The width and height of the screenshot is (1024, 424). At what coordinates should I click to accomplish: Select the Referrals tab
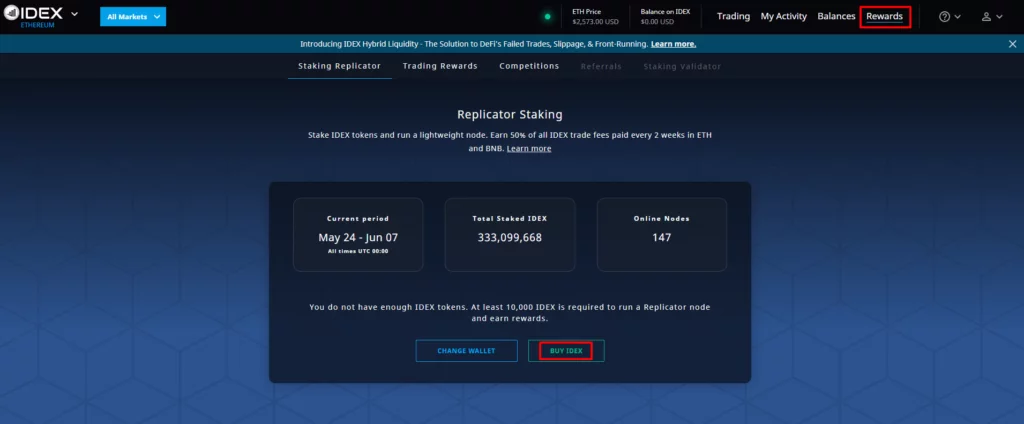[x=601, y=66]
